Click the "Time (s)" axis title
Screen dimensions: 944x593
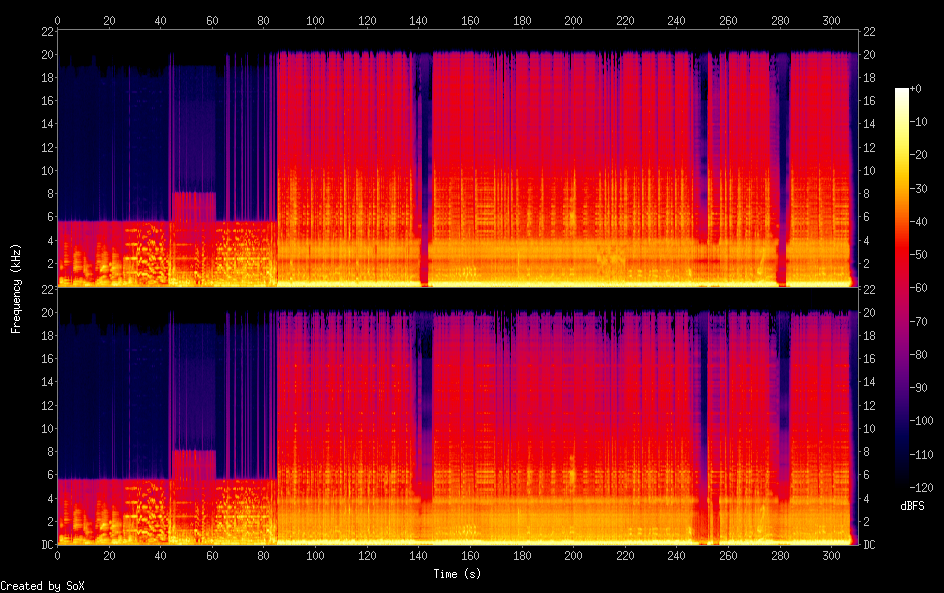pos(457,574)
